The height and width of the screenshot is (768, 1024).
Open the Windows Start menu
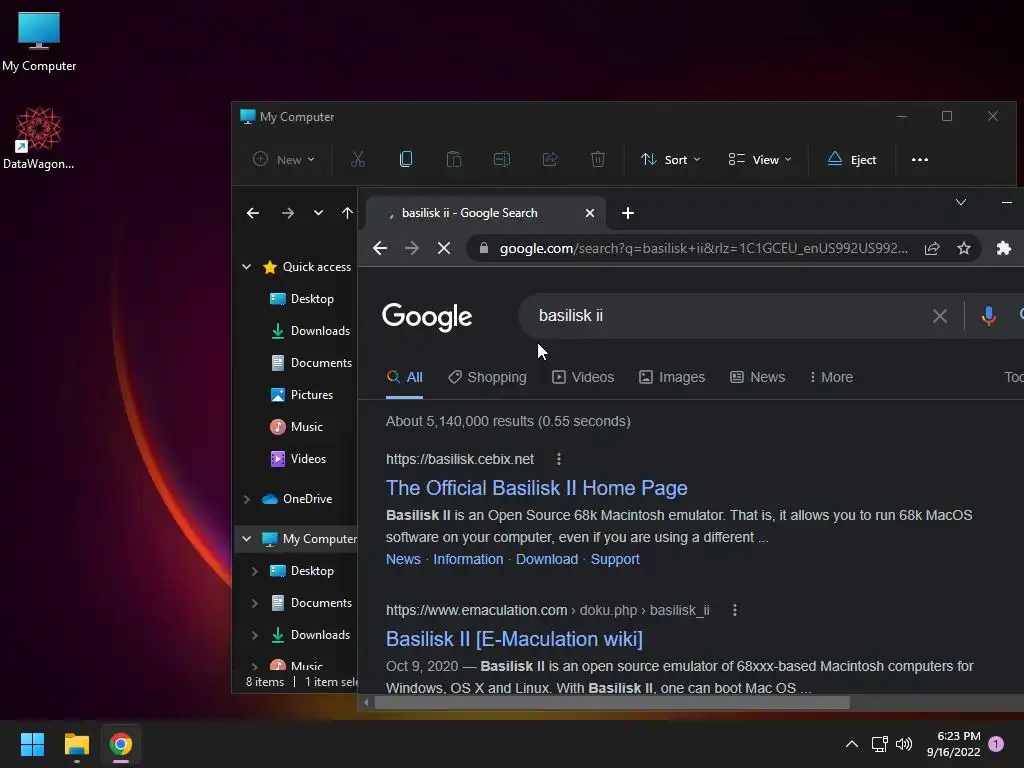pos(32,744)
